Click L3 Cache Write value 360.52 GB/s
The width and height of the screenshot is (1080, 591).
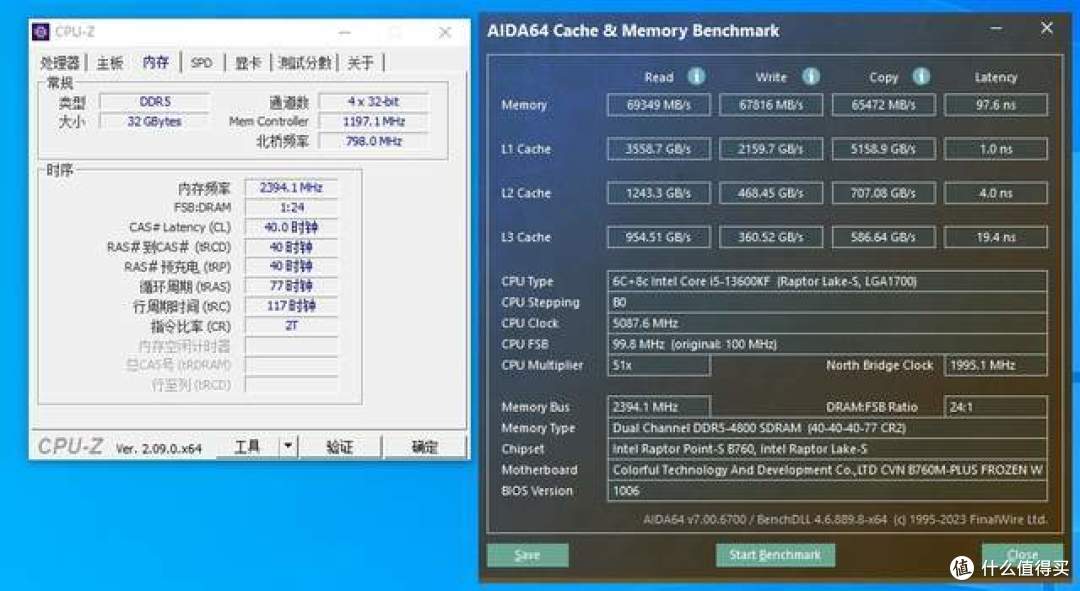pyautogui.click(x=771, y=237)
